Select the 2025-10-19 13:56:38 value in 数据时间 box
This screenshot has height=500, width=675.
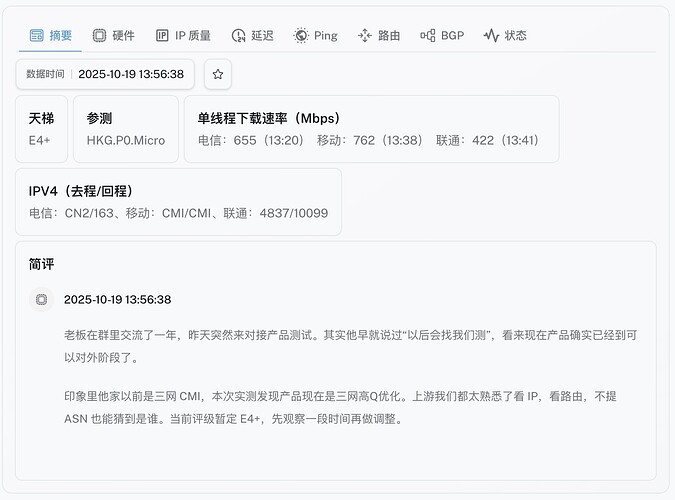(131, 74)
